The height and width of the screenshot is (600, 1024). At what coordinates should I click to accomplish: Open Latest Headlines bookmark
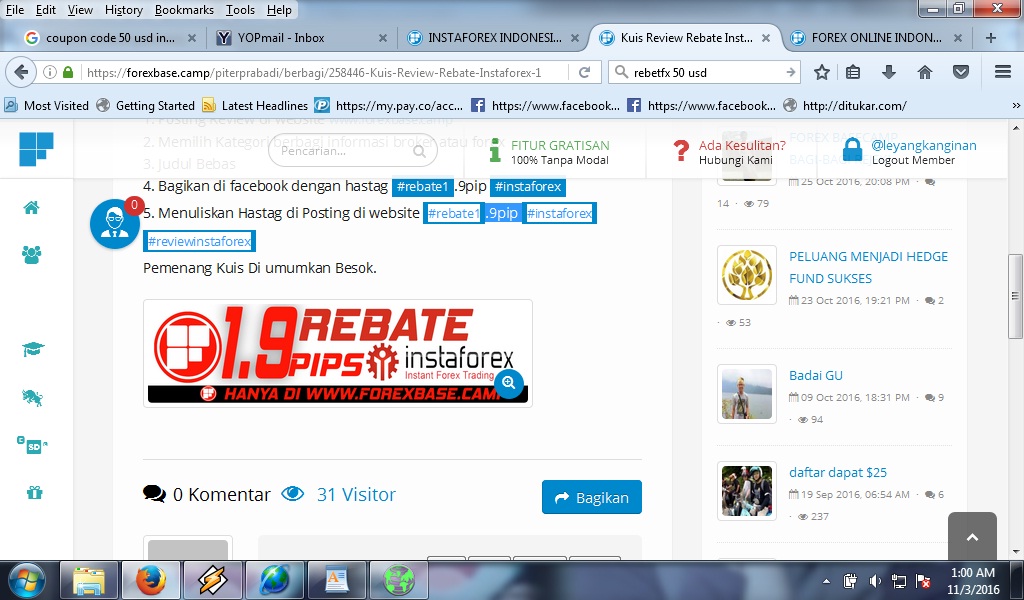tap(255, 105)
